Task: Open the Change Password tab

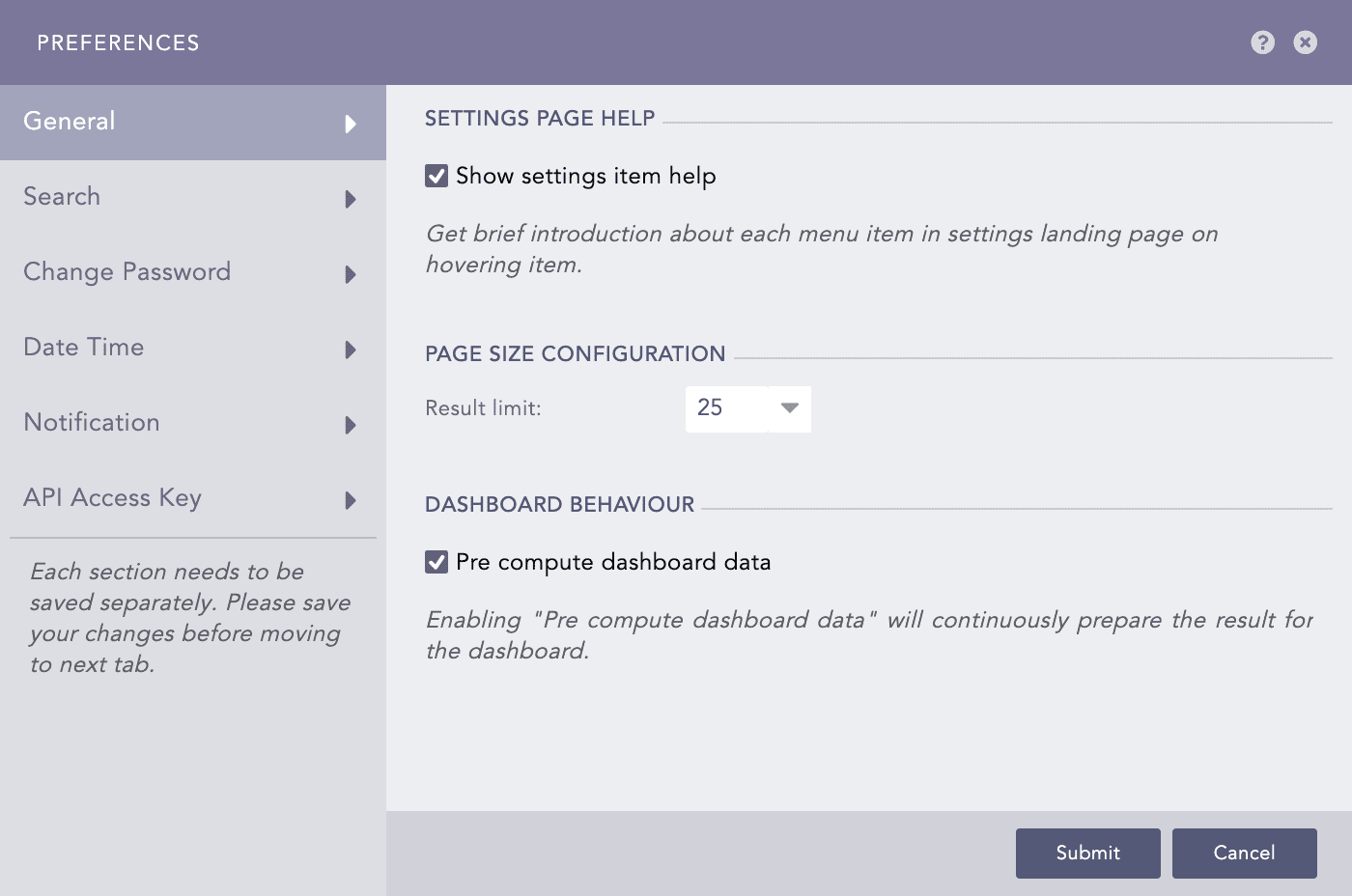Action: pyautogui.click(x=127, y=272)
